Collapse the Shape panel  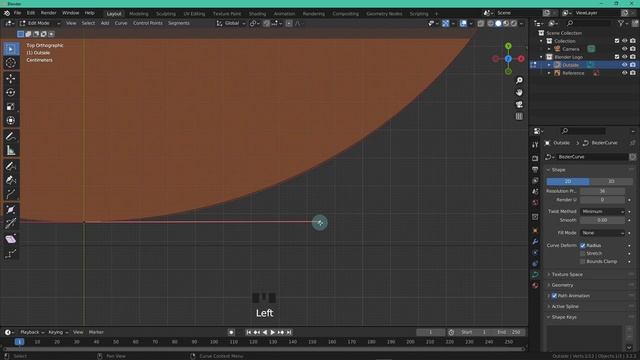(558, 170)
